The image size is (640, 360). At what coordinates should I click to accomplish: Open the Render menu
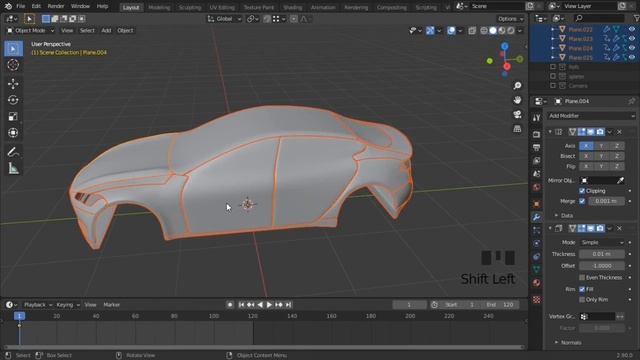pos(56,7)
